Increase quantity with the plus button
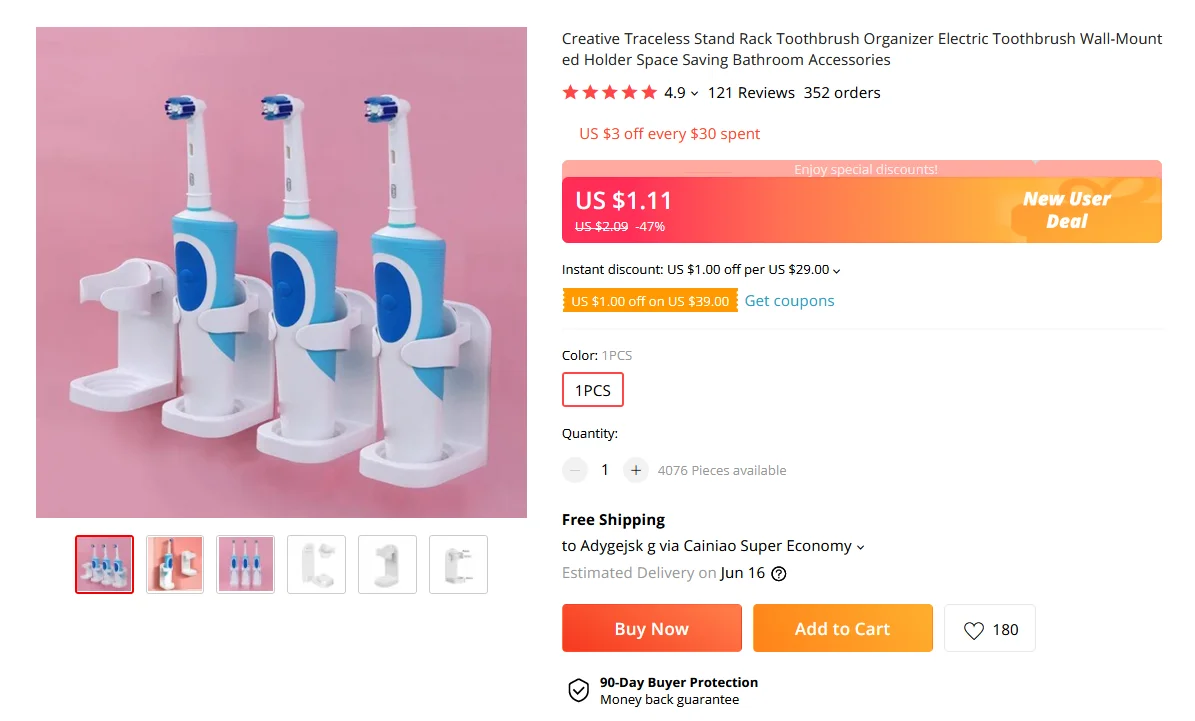 [636, 470]
